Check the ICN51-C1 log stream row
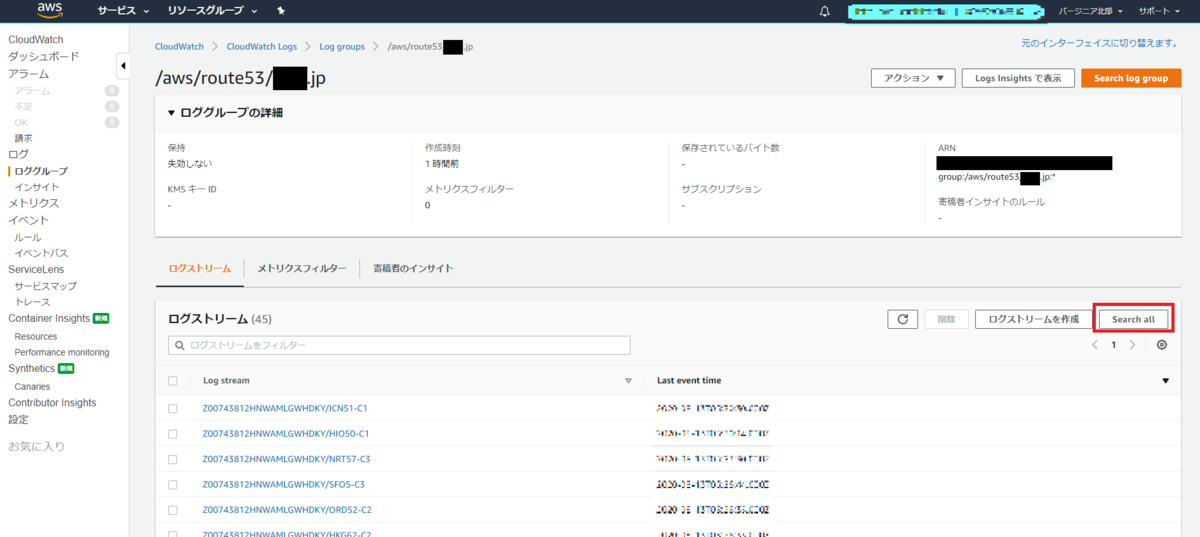 (173, 408)
